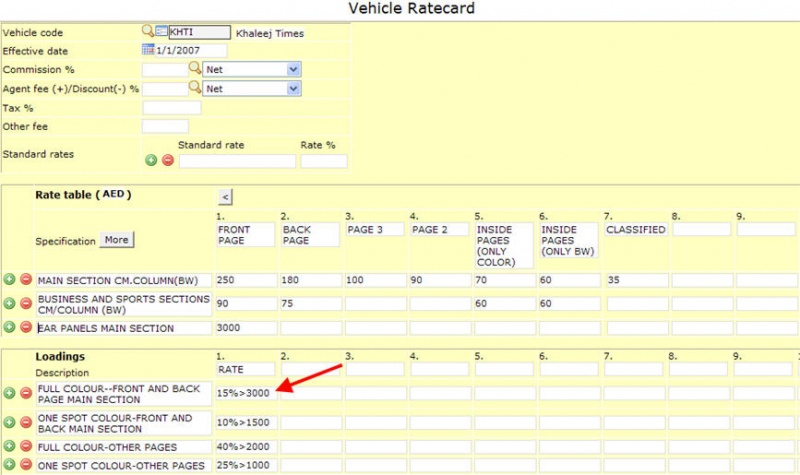Screen dimensions: 800x475
Task: Click the BACK PAGE column header field
Action: click(310, 235)
